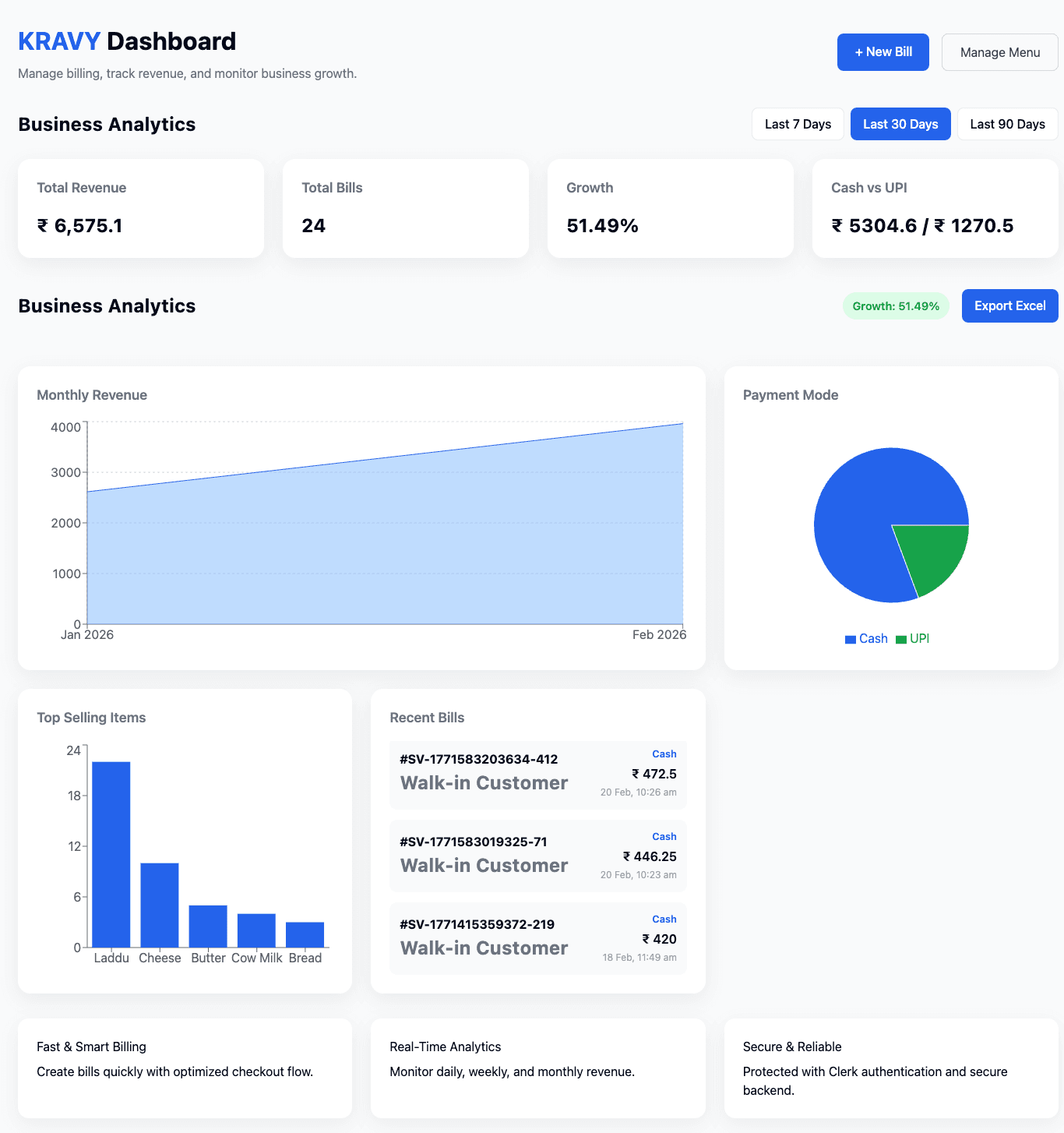Click the KRAVY Dashboard title
Image resolution: width=1064 pixels, height=1133 pixels.
[126, 41]
